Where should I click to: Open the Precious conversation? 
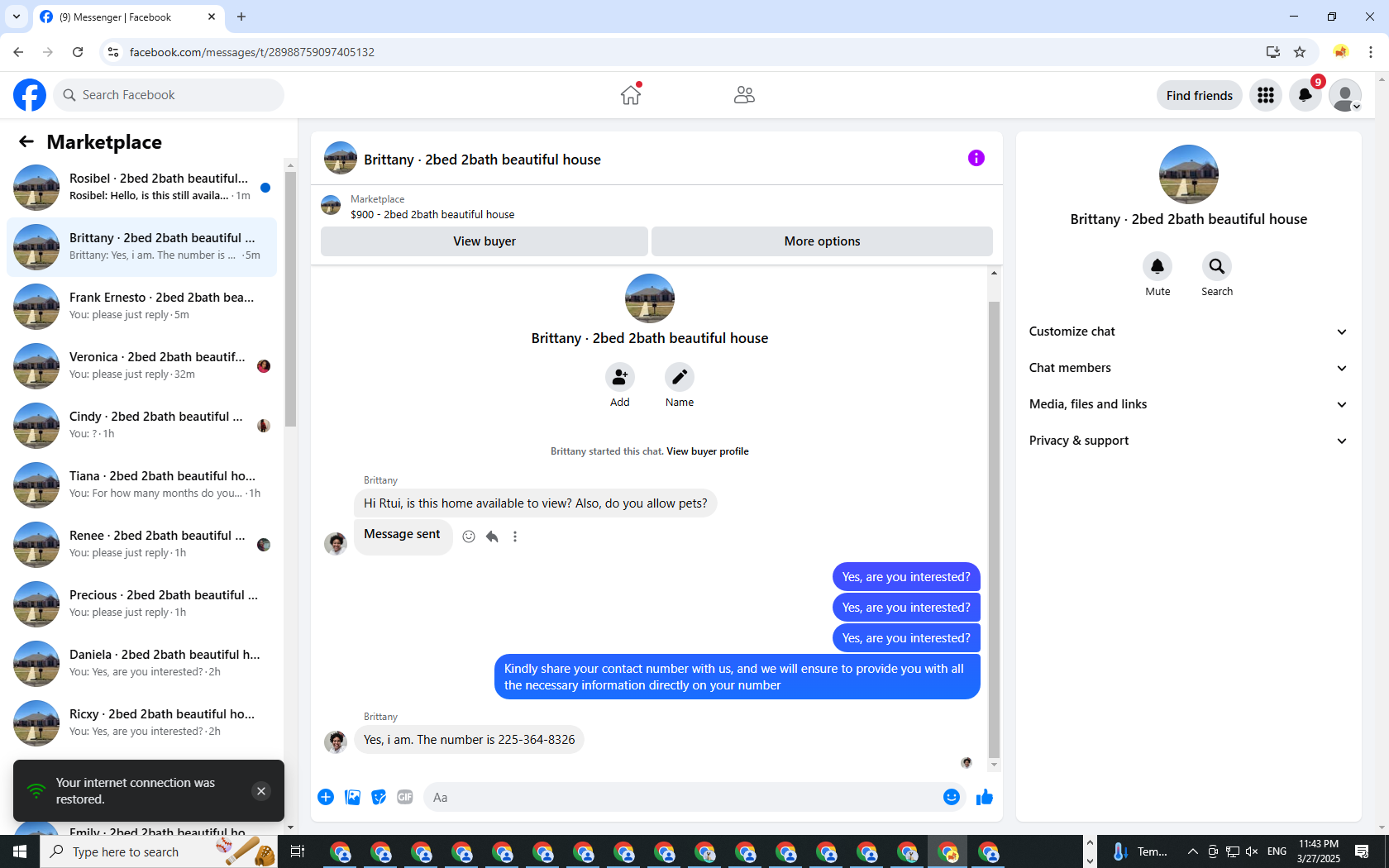(142, 604)
